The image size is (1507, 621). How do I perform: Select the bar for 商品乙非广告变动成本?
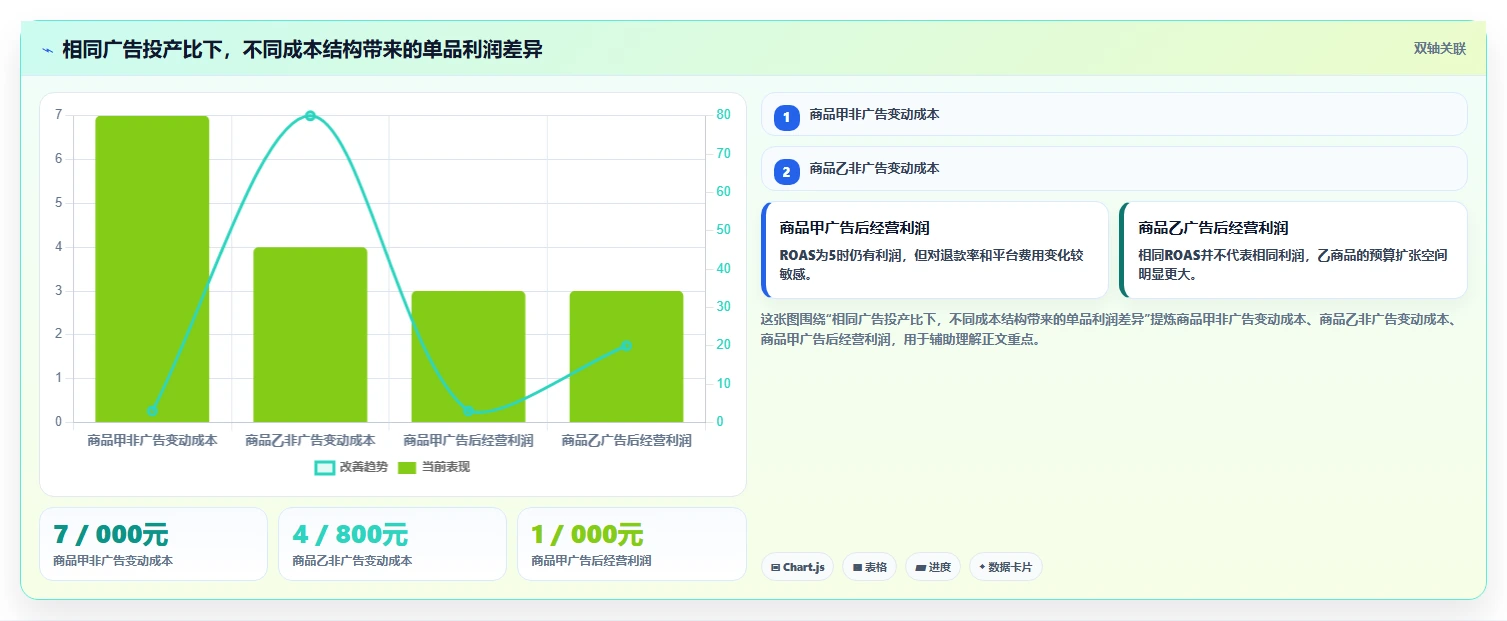pyautogui.click(x=310, y=334)
